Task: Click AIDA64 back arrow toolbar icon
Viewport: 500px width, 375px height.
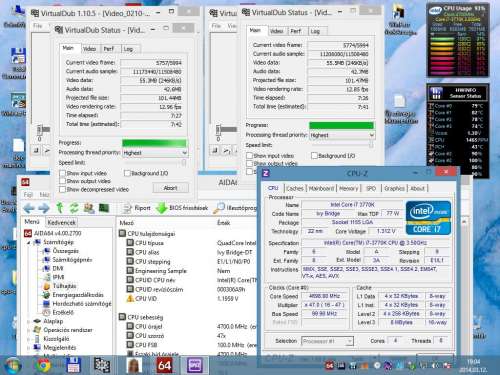Action: pyautogui.click(x=29, y=208)
